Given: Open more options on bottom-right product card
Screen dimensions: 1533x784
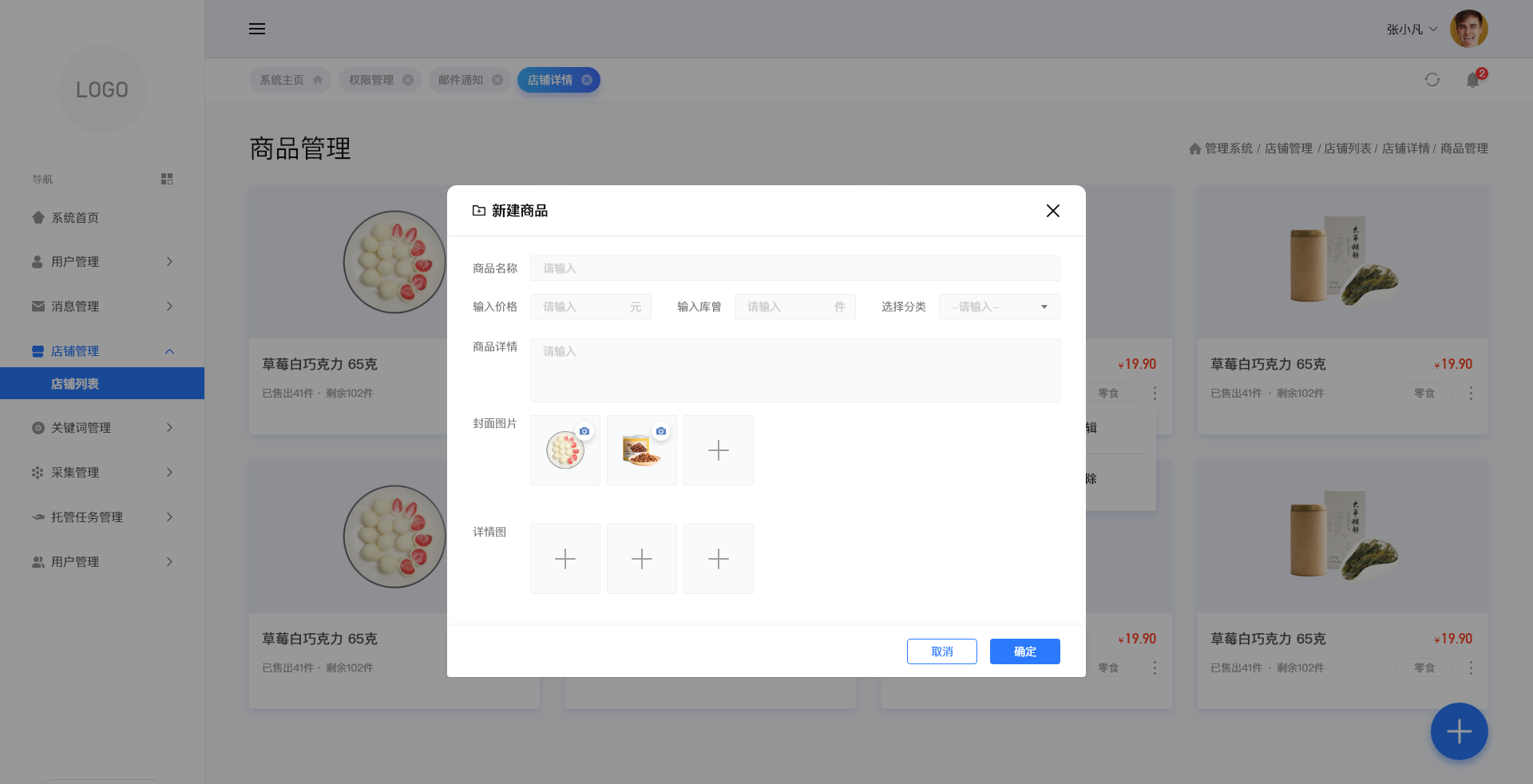Looking at the screenshot, I should point(1471,667).
